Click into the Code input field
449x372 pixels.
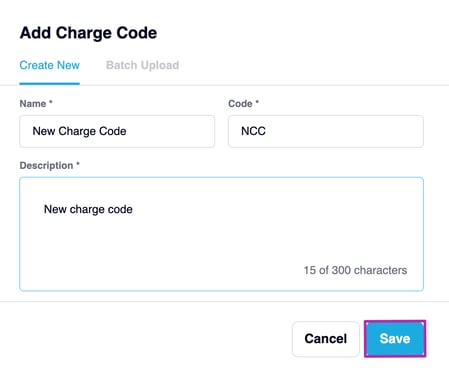tap(326, 131)
